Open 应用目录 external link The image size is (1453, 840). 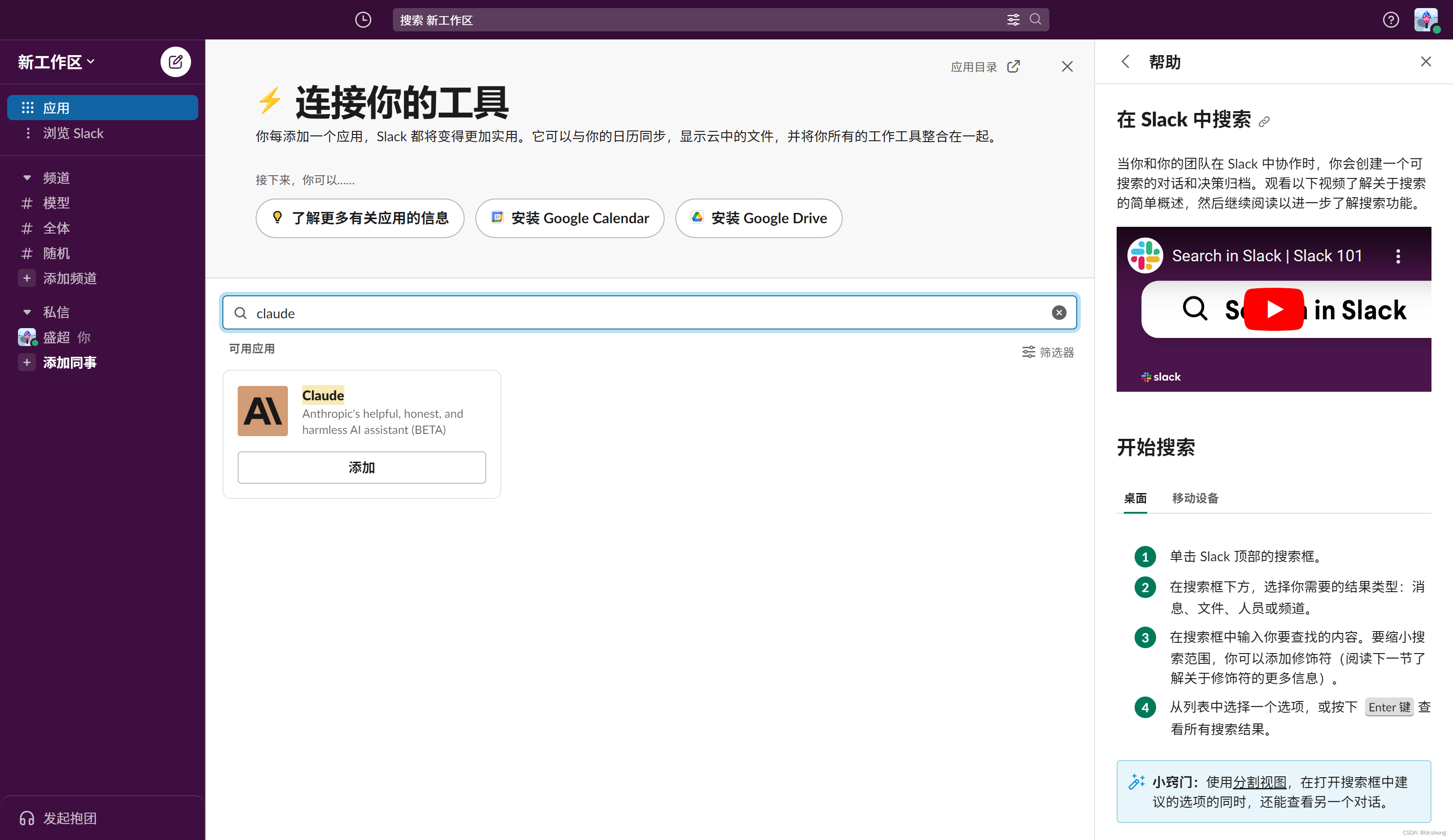pyautogui.click(x=985, y=67)
